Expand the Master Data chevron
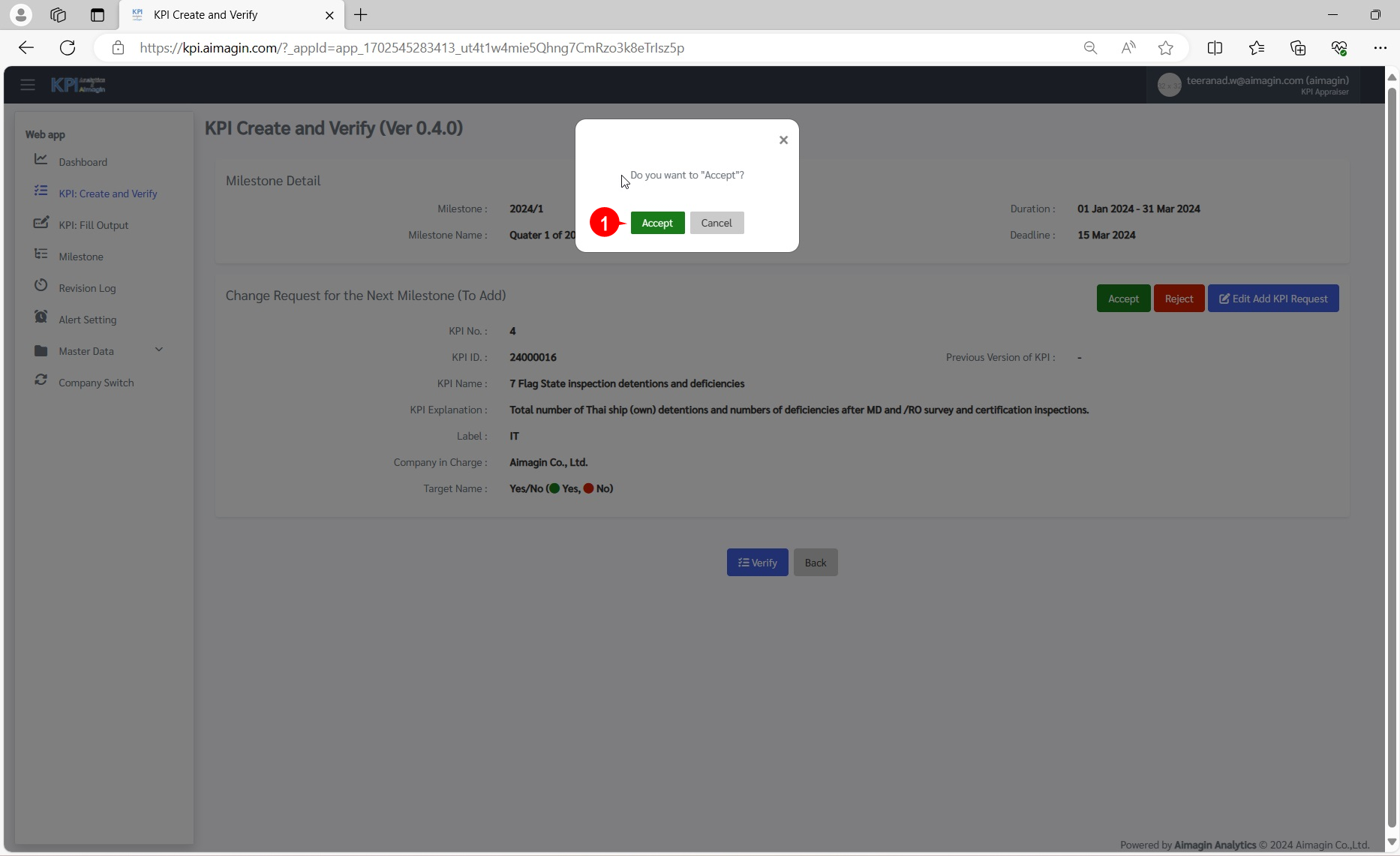Viewport: 1400px width, 856px height. pyautogui.click(x=159, y=350)
